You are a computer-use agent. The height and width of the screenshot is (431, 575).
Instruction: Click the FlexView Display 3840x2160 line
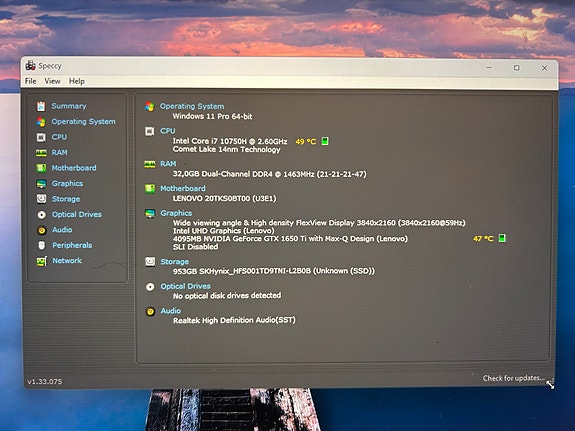point(319,223)
